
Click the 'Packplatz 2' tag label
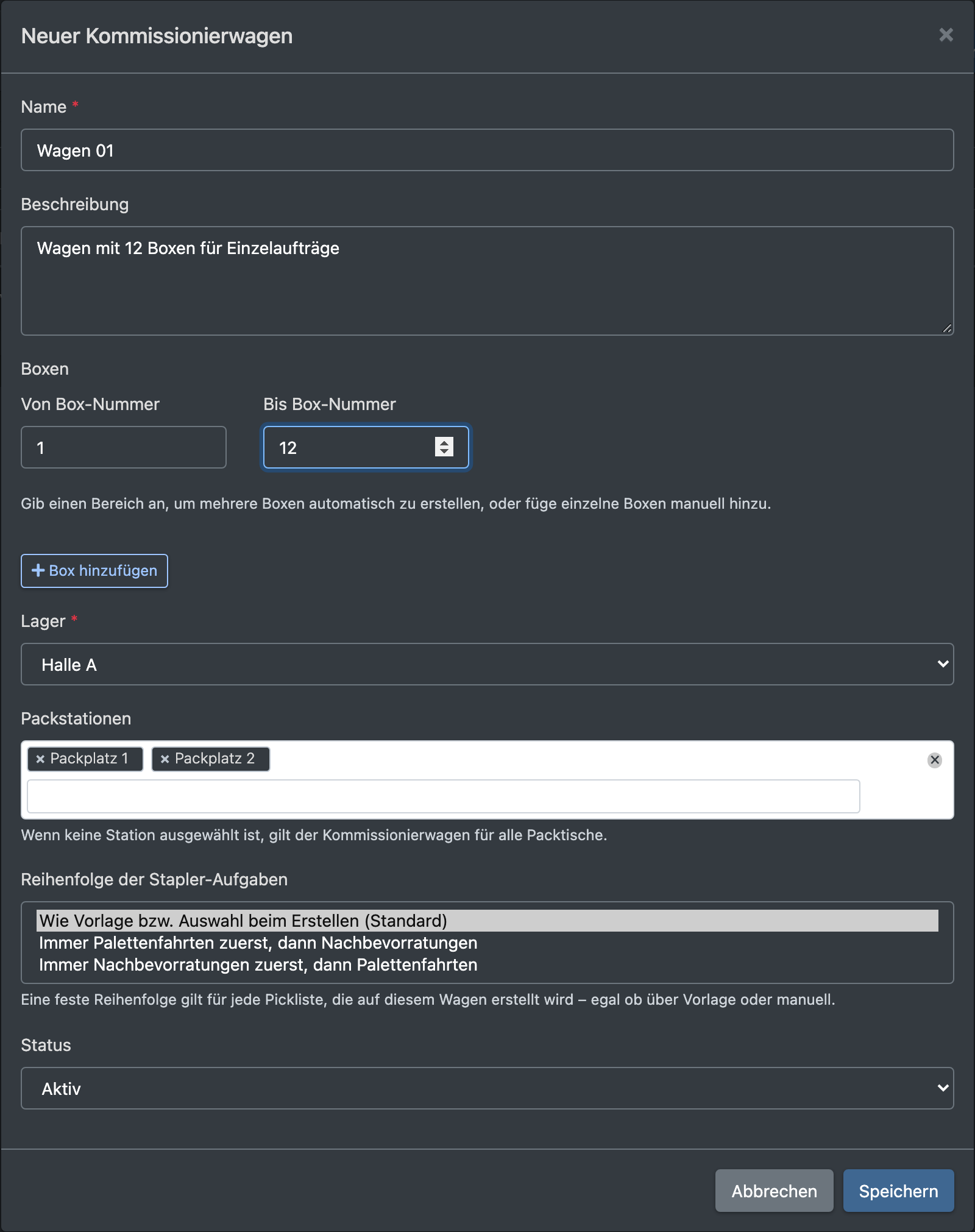214,759
